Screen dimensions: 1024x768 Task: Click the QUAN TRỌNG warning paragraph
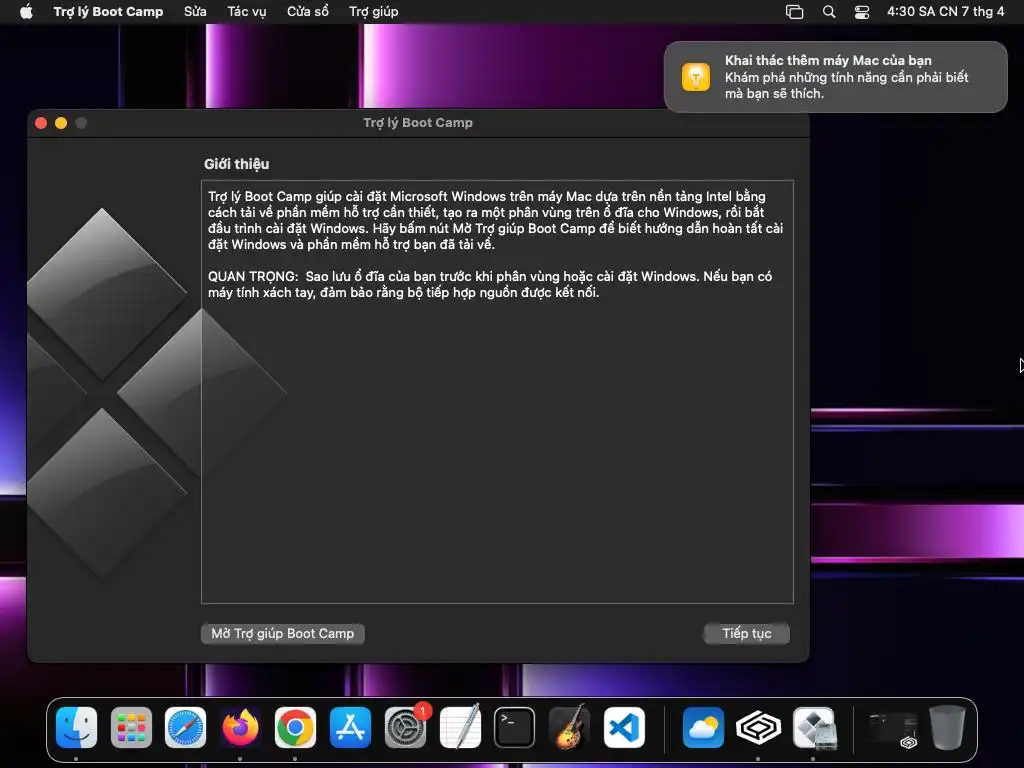490,284
